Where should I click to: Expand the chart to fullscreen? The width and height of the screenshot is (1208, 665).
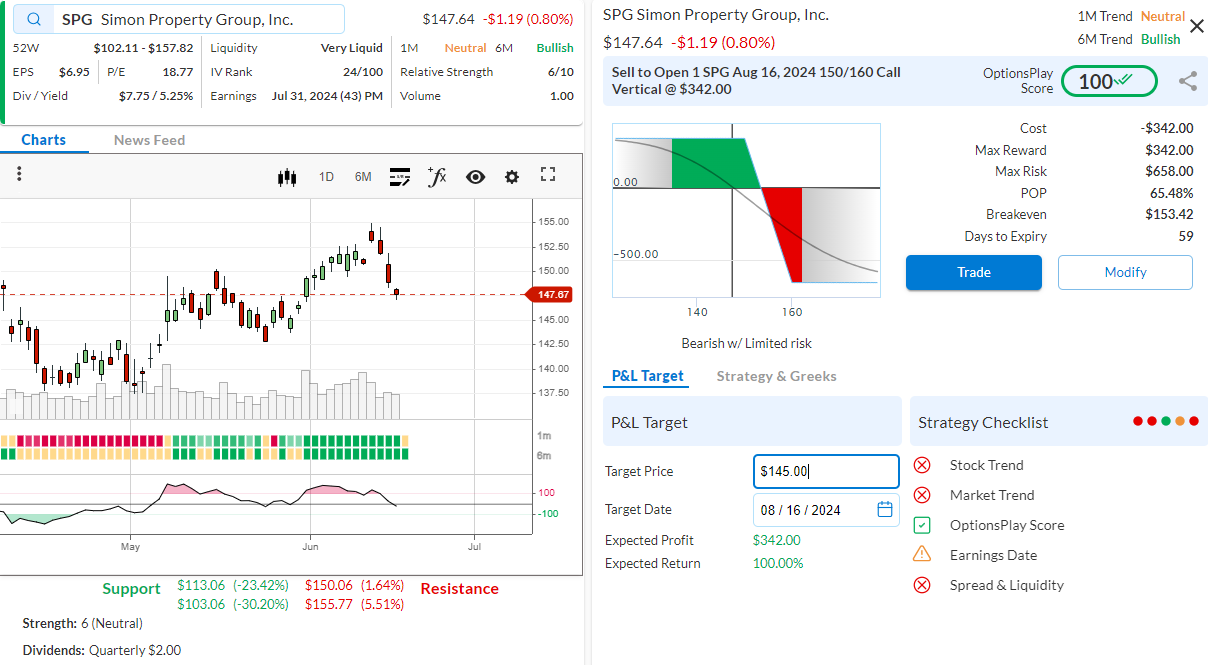(x=547, y=175)
